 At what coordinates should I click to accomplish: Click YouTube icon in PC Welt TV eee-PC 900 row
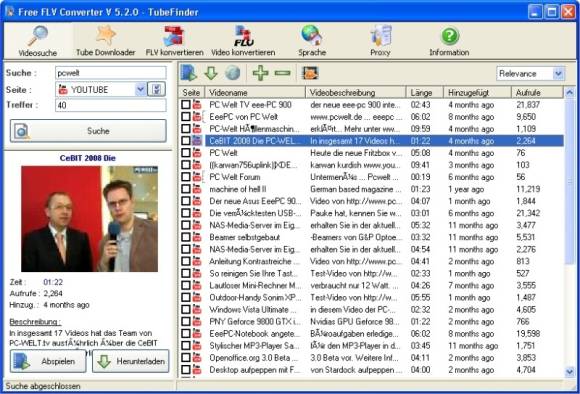pos(197,105)
